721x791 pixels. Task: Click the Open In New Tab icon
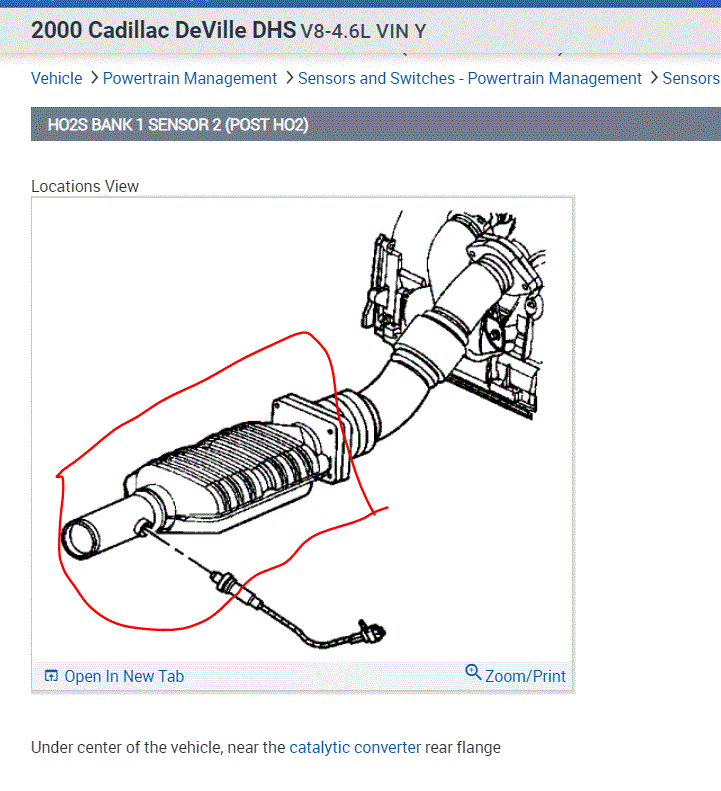(51, 675)
